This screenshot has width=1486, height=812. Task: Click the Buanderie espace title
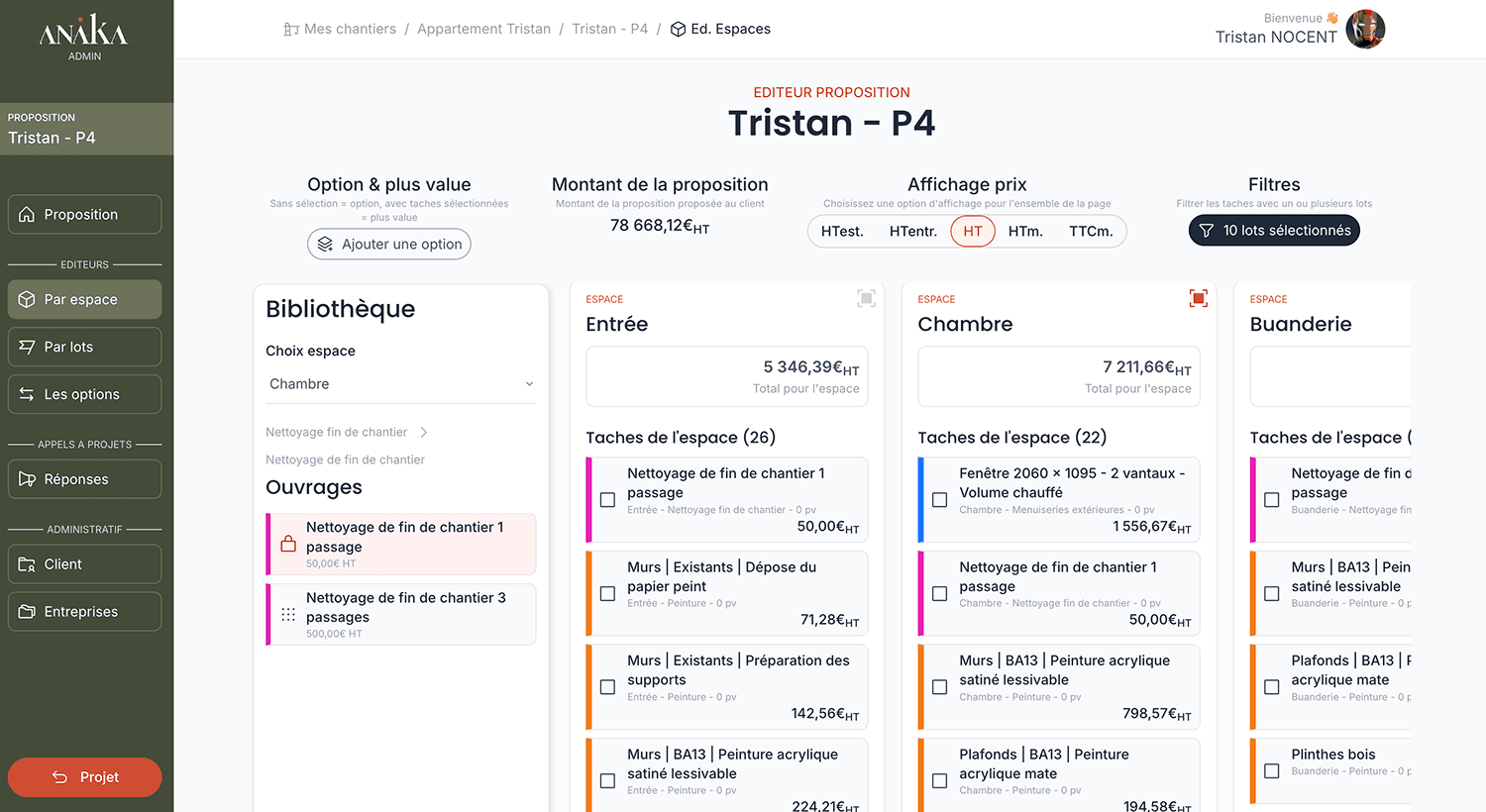point(1301,324)
